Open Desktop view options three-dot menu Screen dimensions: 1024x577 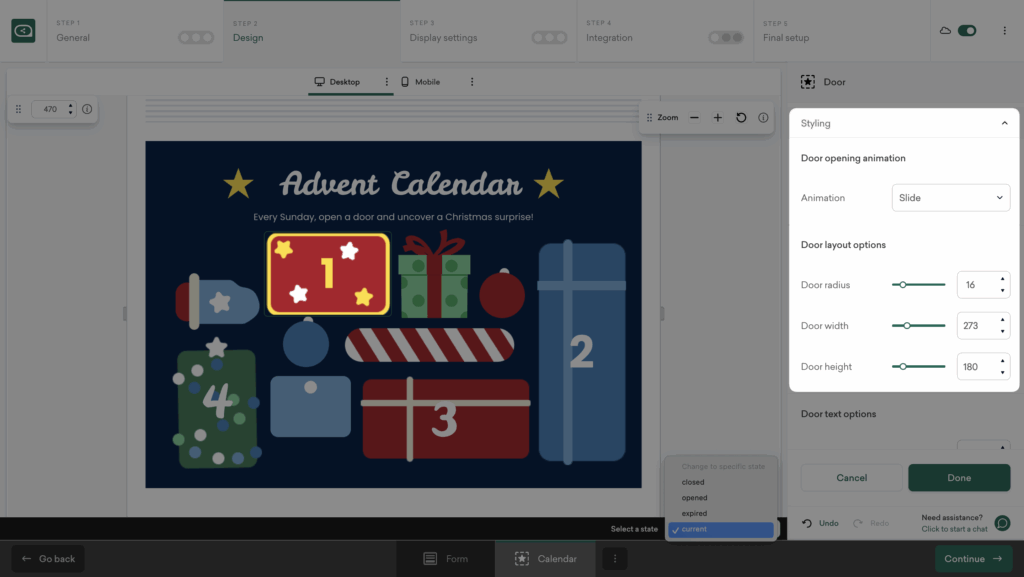[x=386, y=82]
